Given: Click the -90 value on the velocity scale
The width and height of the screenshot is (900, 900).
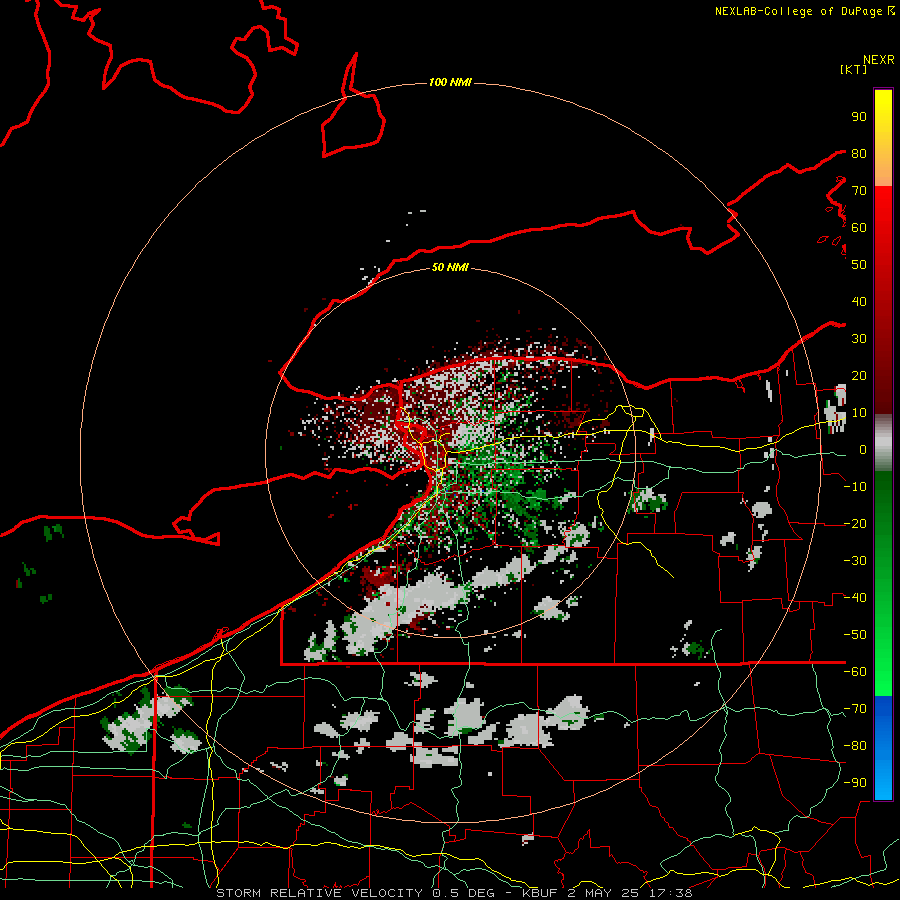Looking at the screenshot, I should tap(855, 783).
